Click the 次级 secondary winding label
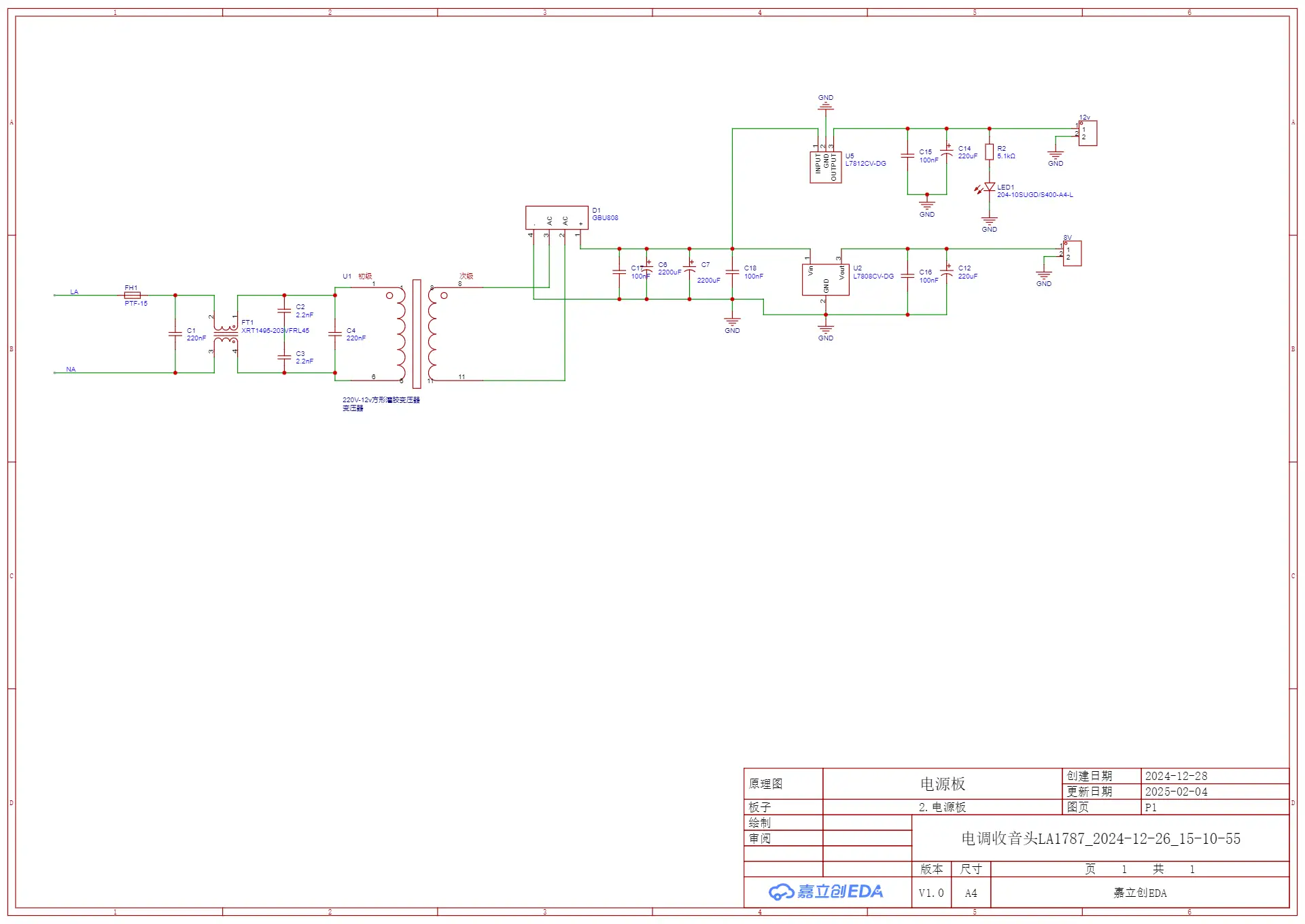Image resolution: width=1305 pixels, height=924 pixels. 466,277
